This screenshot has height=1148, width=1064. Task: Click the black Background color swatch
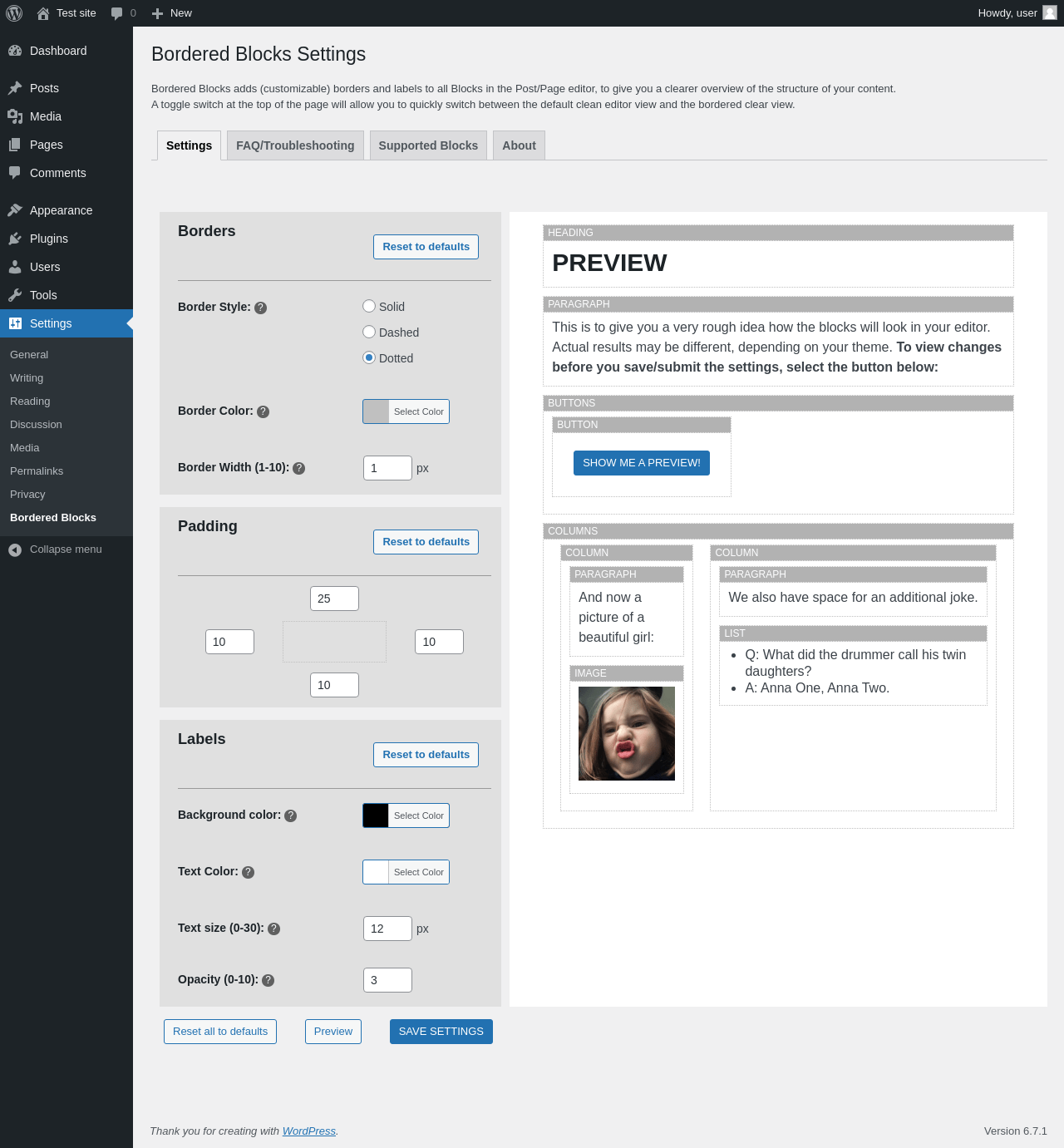click(376, 815)
